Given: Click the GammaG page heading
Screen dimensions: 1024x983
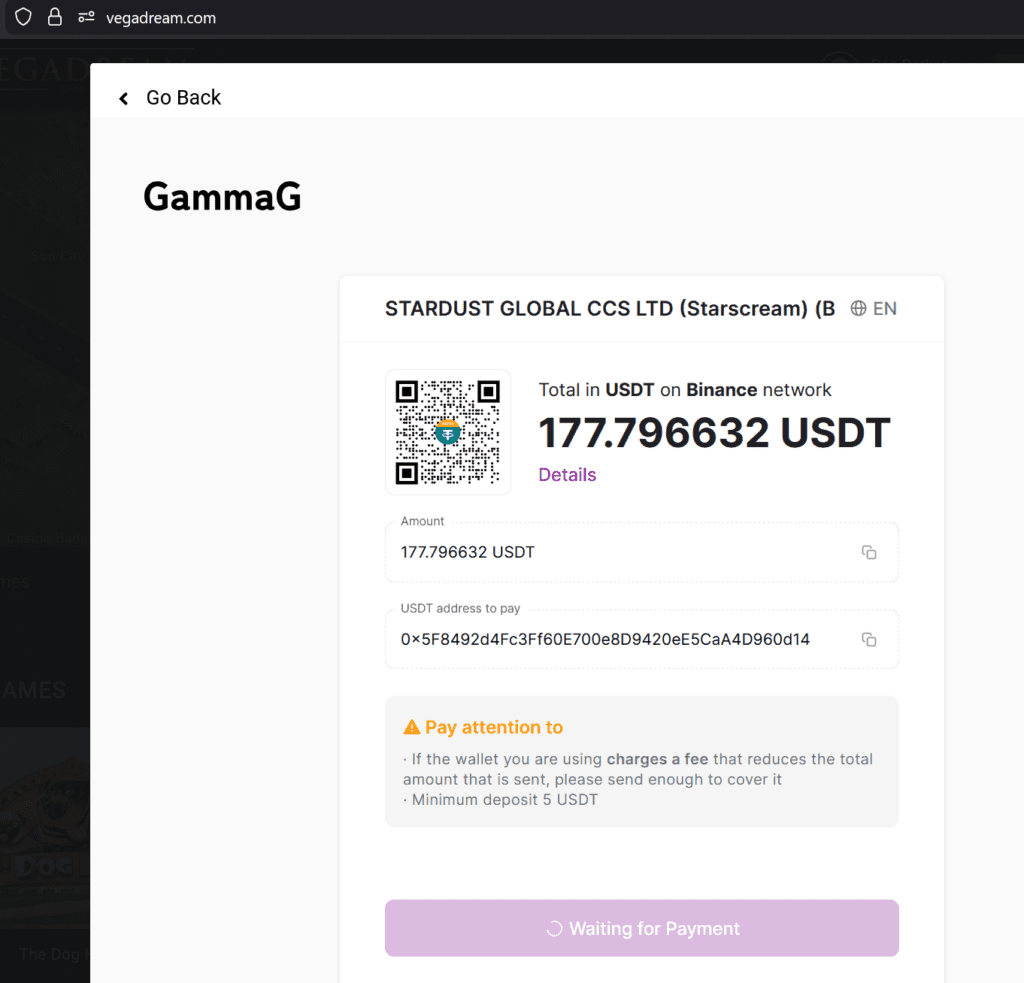Looking at the screenshot, I should [222, 196].
